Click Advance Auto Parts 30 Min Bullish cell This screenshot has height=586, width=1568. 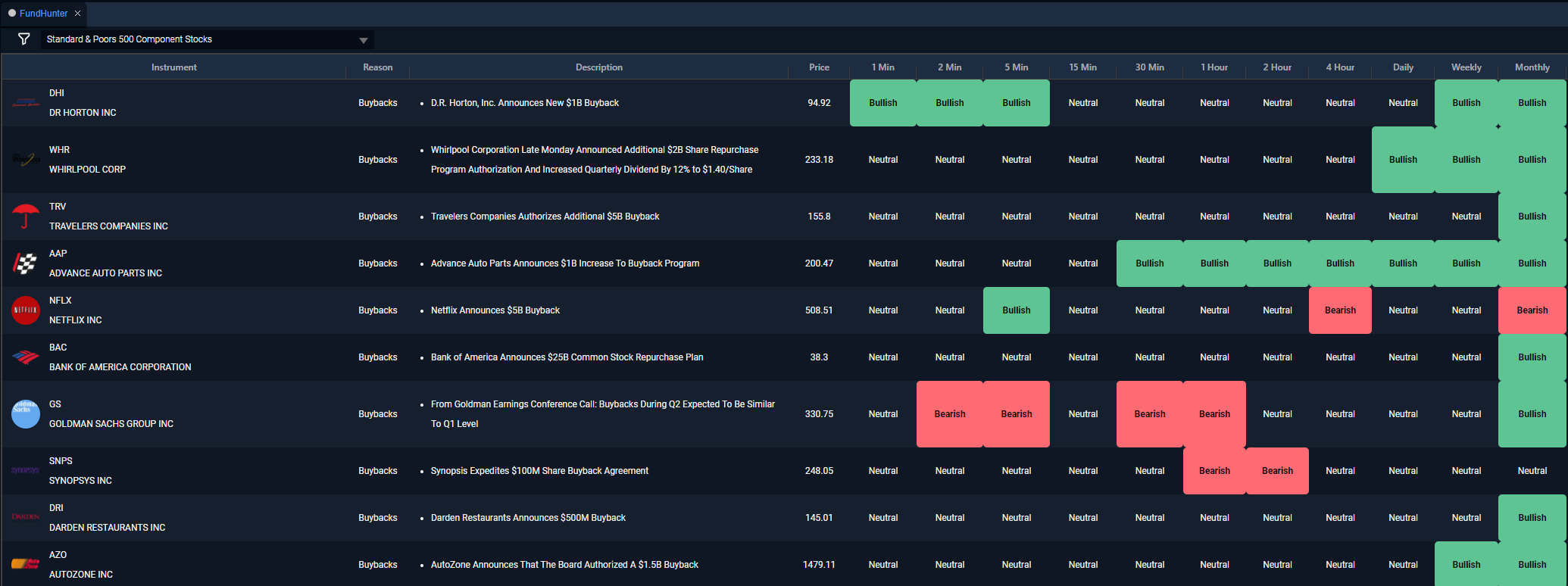pyautogui.click(x=1149, y=263)
